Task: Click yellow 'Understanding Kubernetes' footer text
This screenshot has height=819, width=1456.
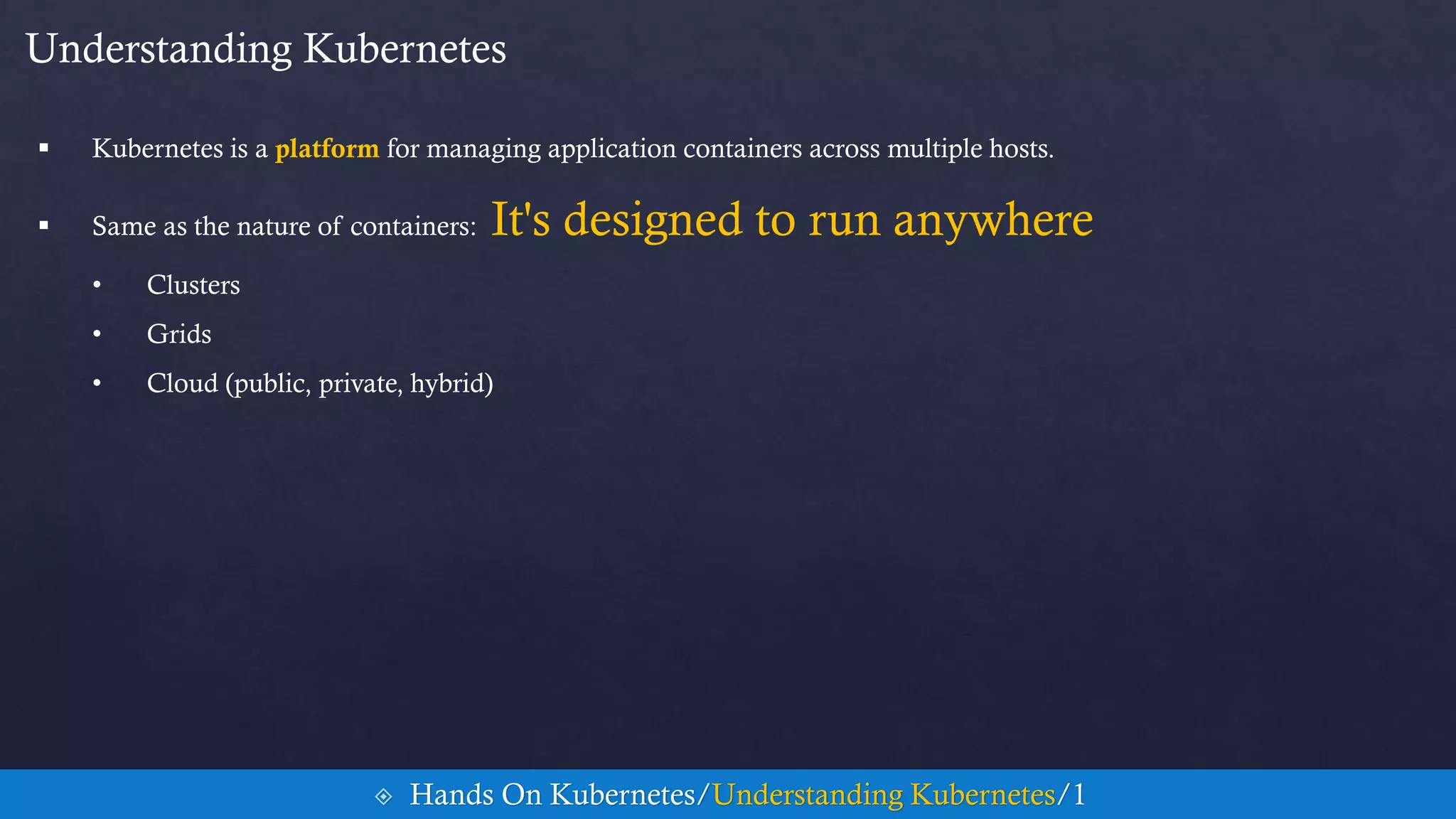Action: point(884,795)
